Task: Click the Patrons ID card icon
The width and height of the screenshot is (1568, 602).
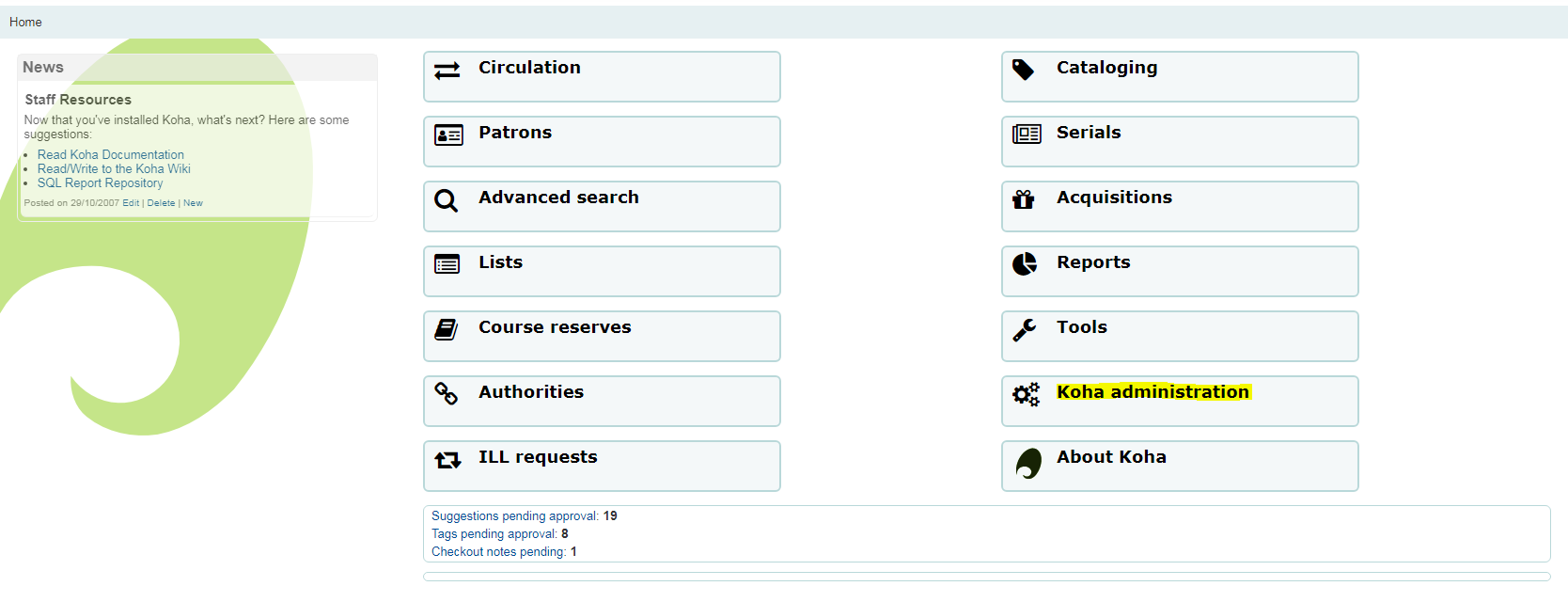Action: [x=448, y=135]
